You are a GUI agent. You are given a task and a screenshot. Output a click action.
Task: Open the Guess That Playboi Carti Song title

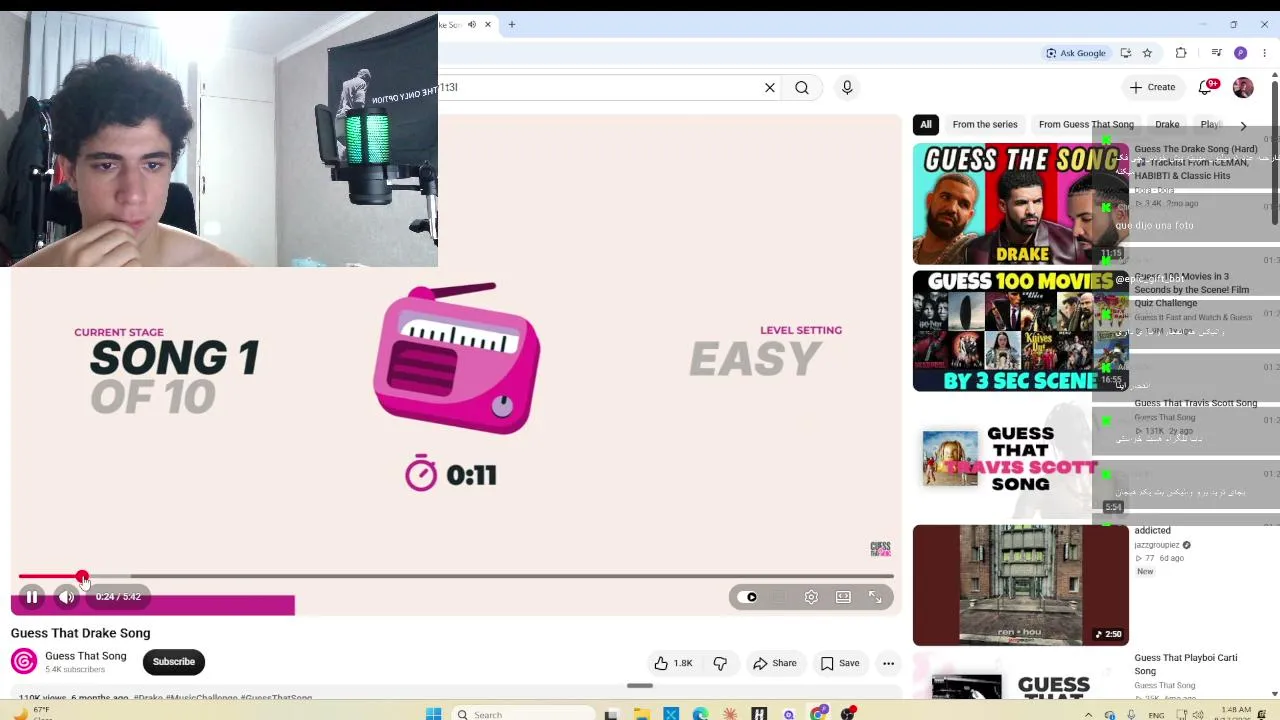[1186, 664]
